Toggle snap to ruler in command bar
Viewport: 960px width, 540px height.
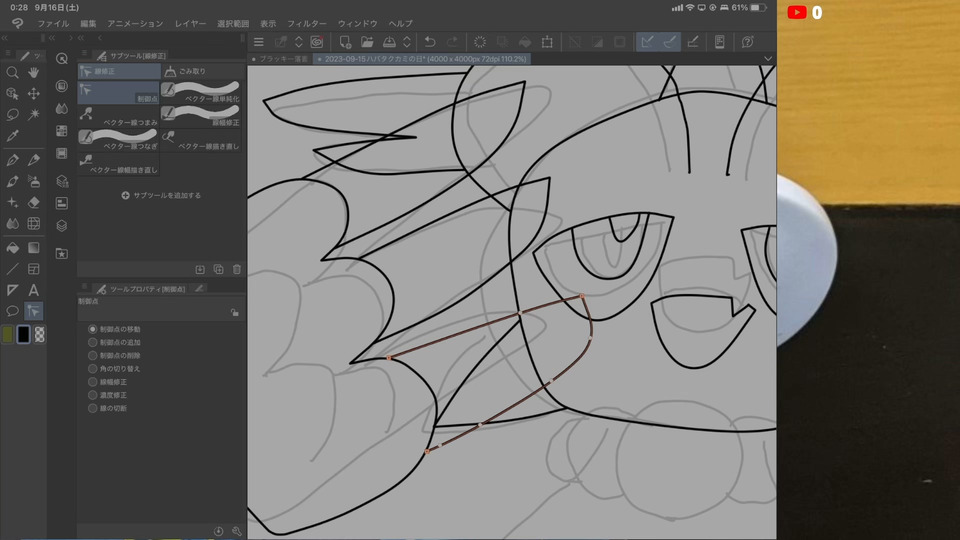pos(647,42)
